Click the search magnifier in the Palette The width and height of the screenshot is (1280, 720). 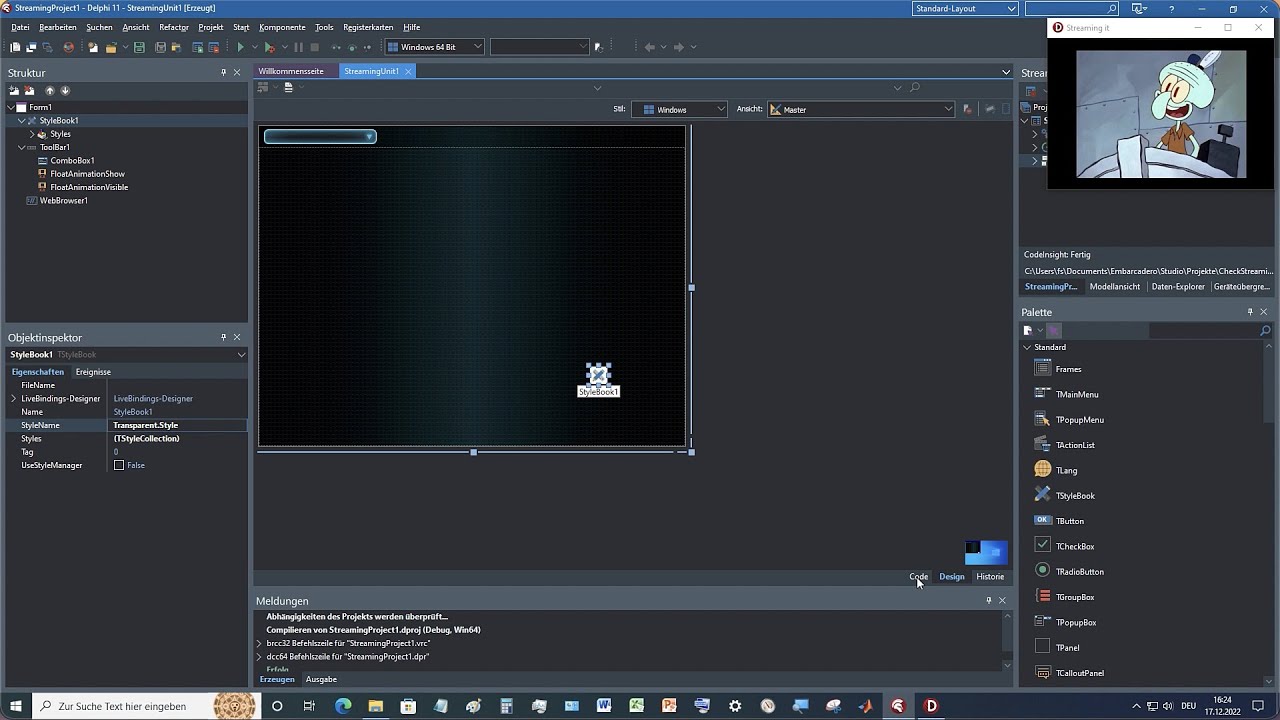pyautogui.click(x=1264, y=330)
